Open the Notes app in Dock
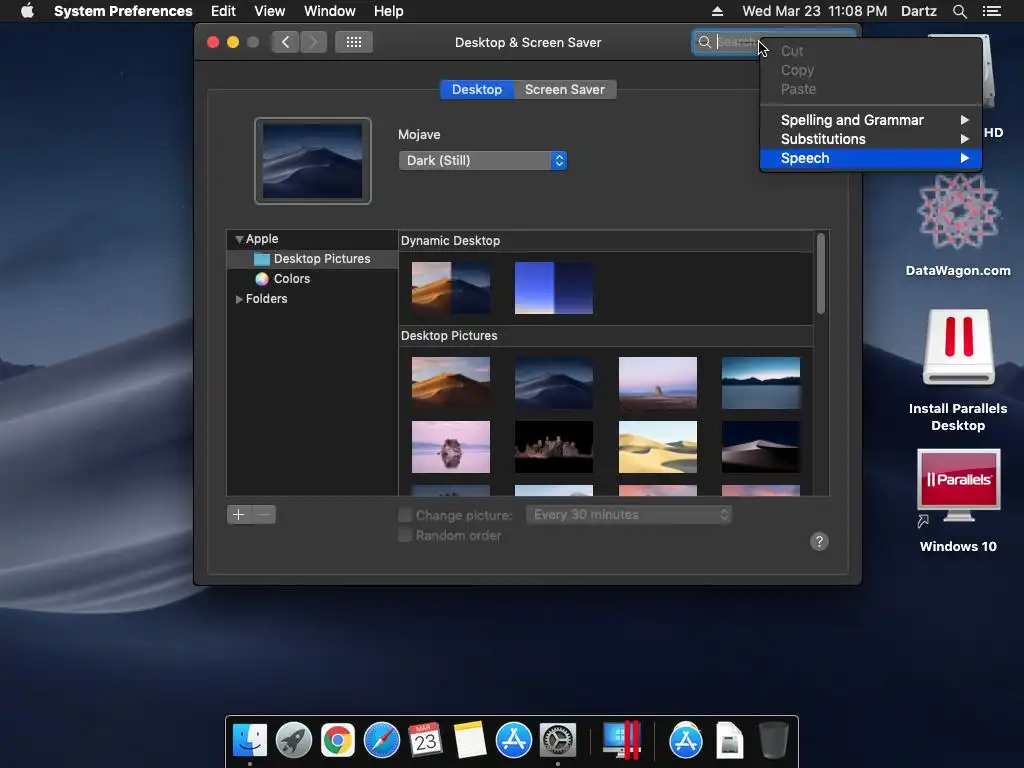Image resolution: width=1024 pixels, height=768 pixels. [x=470, y=741]
